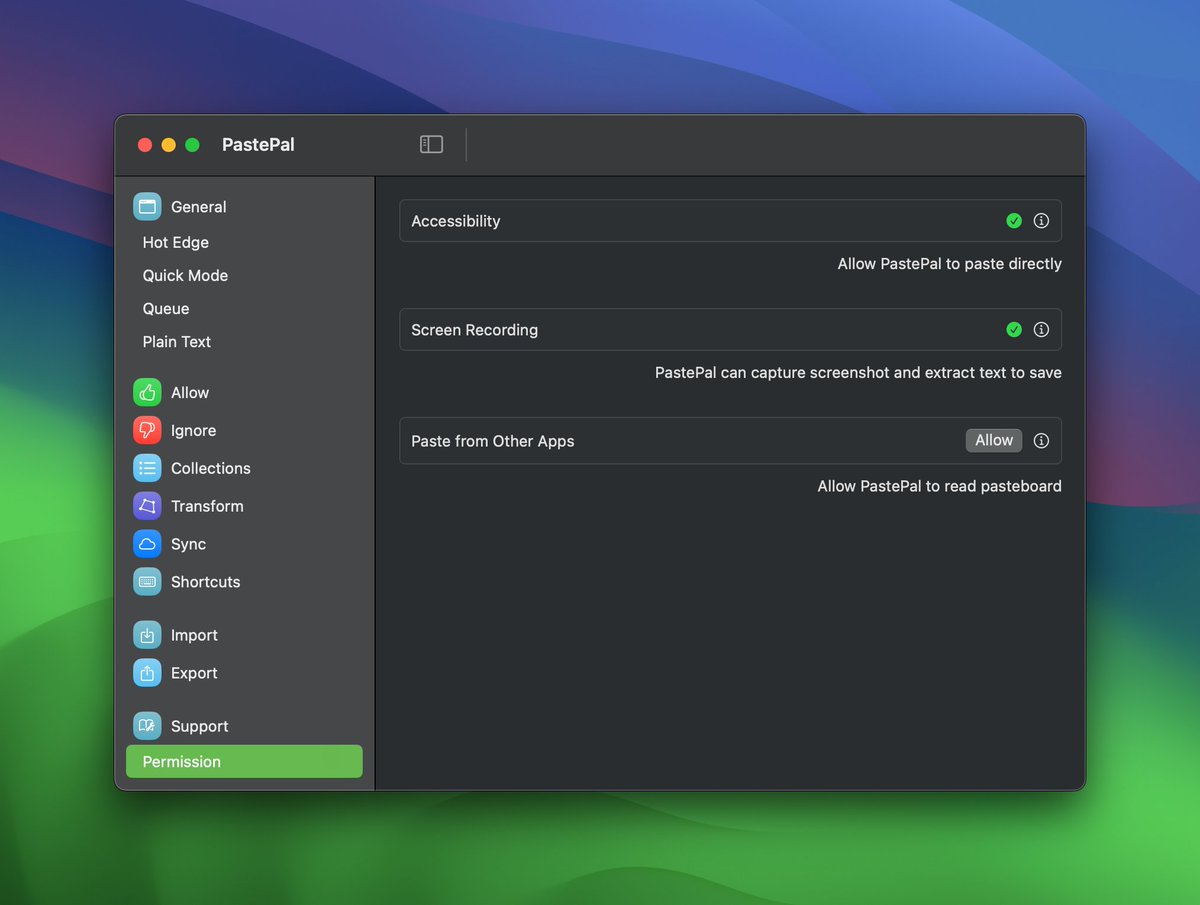Screen dimensions: 1200x905
Task: Zoom the PastePal window with the green button
Action: click(x=193, y=145)
